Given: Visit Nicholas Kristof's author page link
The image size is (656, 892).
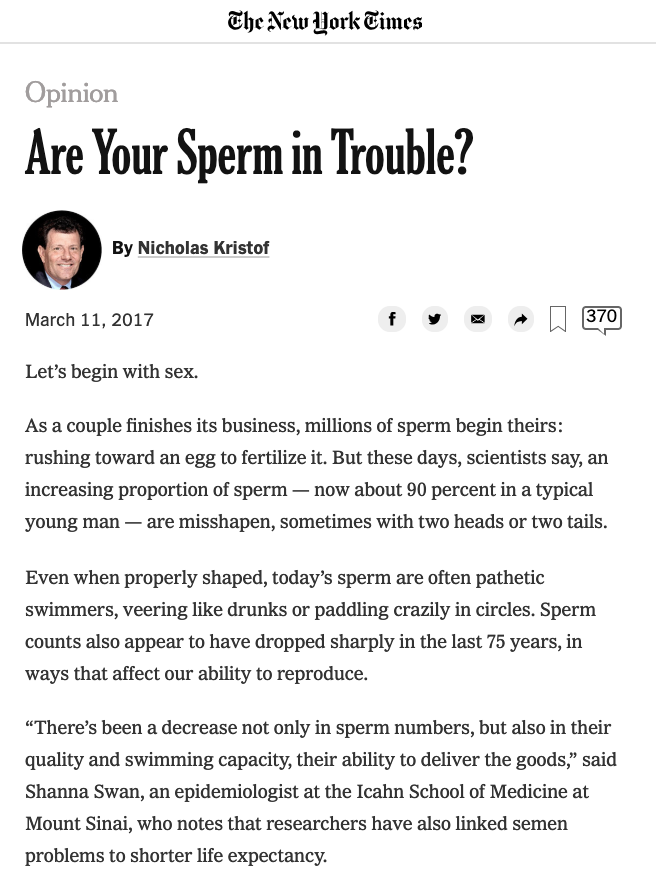Looking at the screenshot, I should (x=203, y=248).
